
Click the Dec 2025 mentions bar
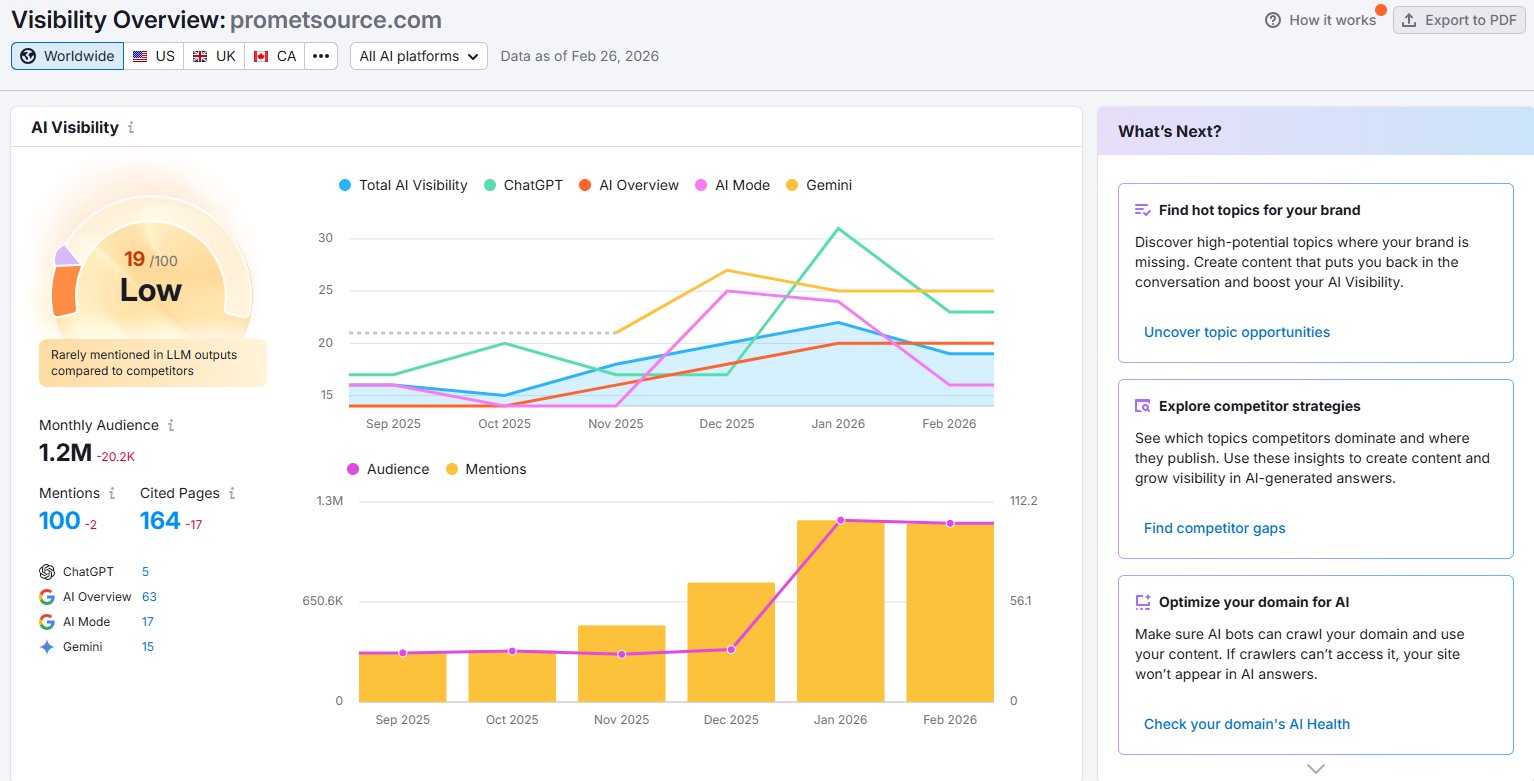[x=731, y=642]
